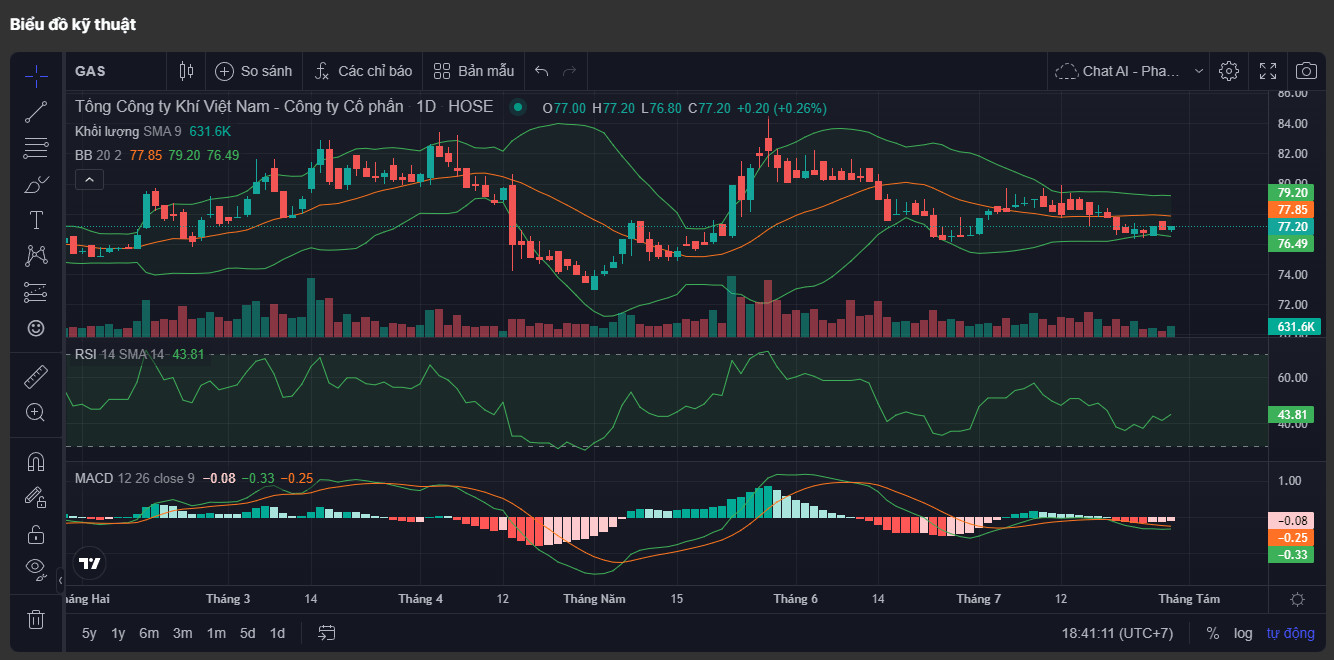This screenshot has height=660, width=1334.
Task: Select the trend line drawing tool
Action: [x=36, y=112]
